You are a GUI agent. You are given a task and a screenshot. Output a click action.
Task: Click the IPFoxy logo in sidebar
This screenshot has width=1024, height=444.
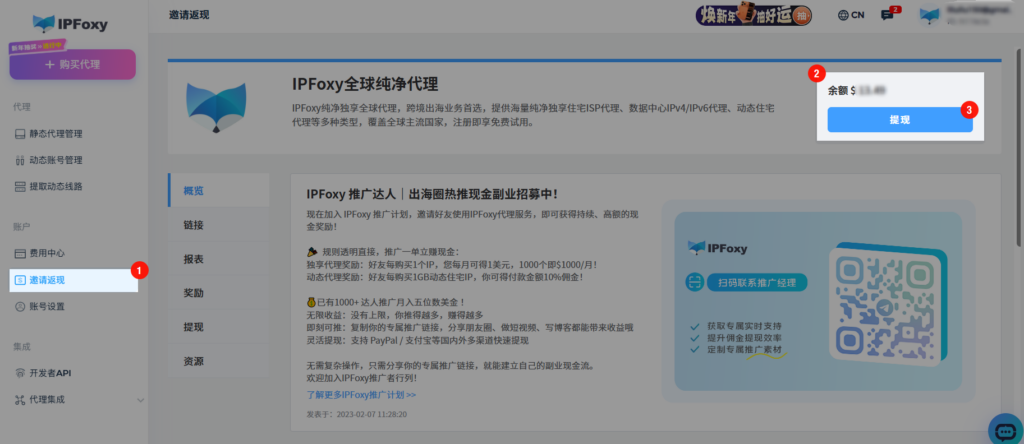pyautogui.click(x=72, y=23)
